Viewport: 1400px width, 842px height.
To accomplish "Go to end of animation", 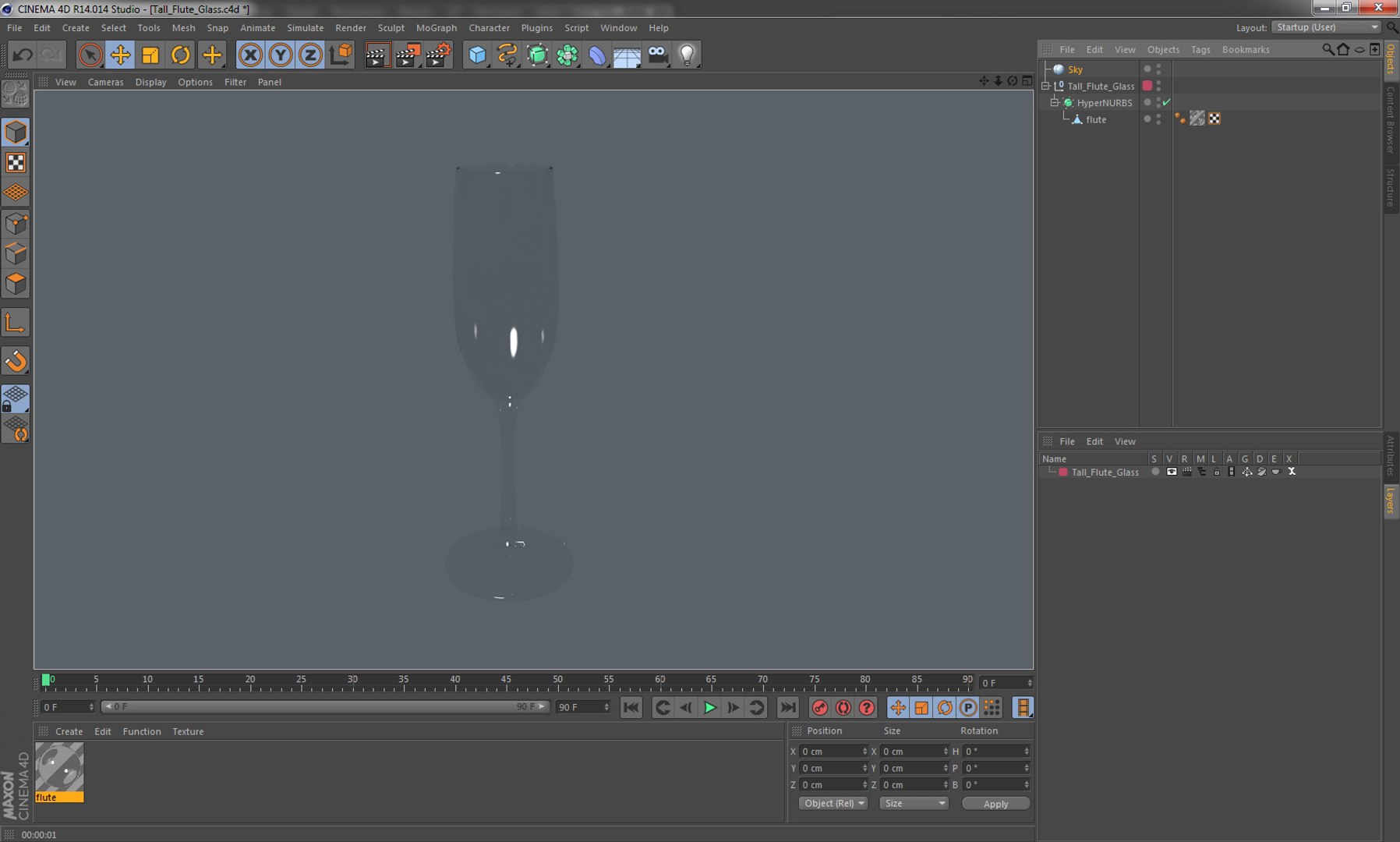I will click(788, 707).
